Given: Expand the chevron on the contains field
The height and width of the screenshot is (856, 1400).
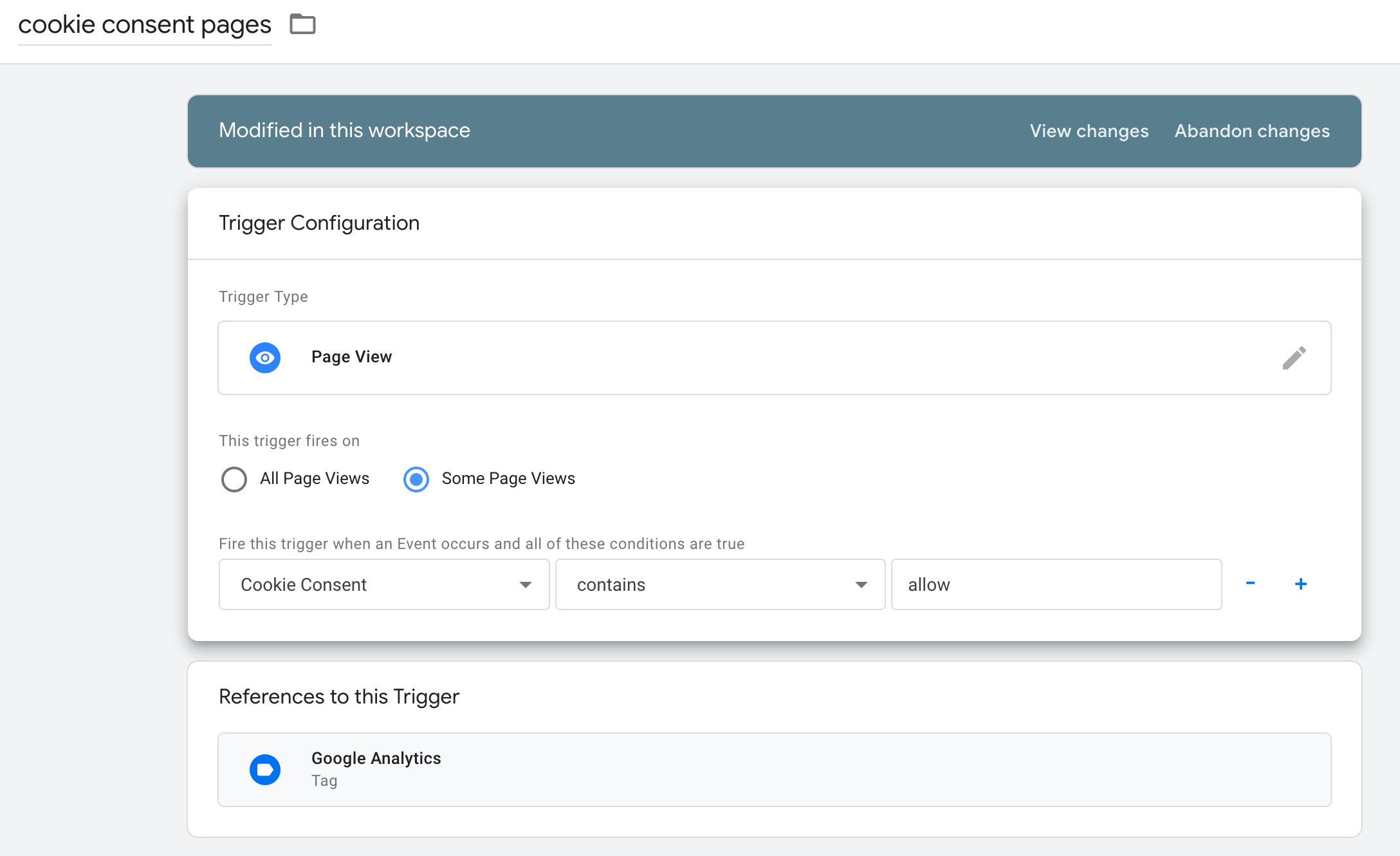Looking at the screenshot, I should 861,584.
